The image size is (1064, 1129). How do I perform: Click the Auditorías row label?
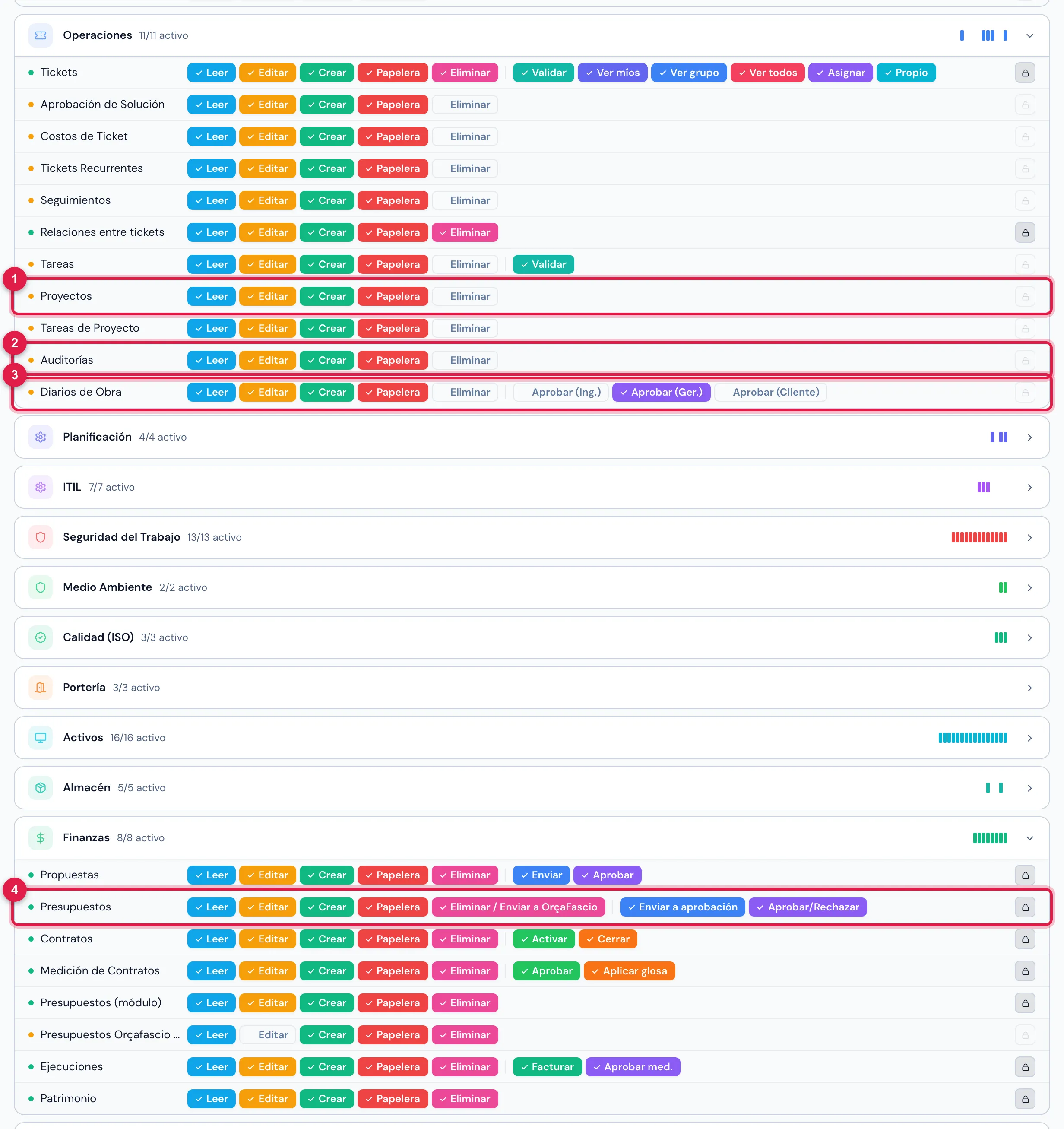click(x=67, y=360)
